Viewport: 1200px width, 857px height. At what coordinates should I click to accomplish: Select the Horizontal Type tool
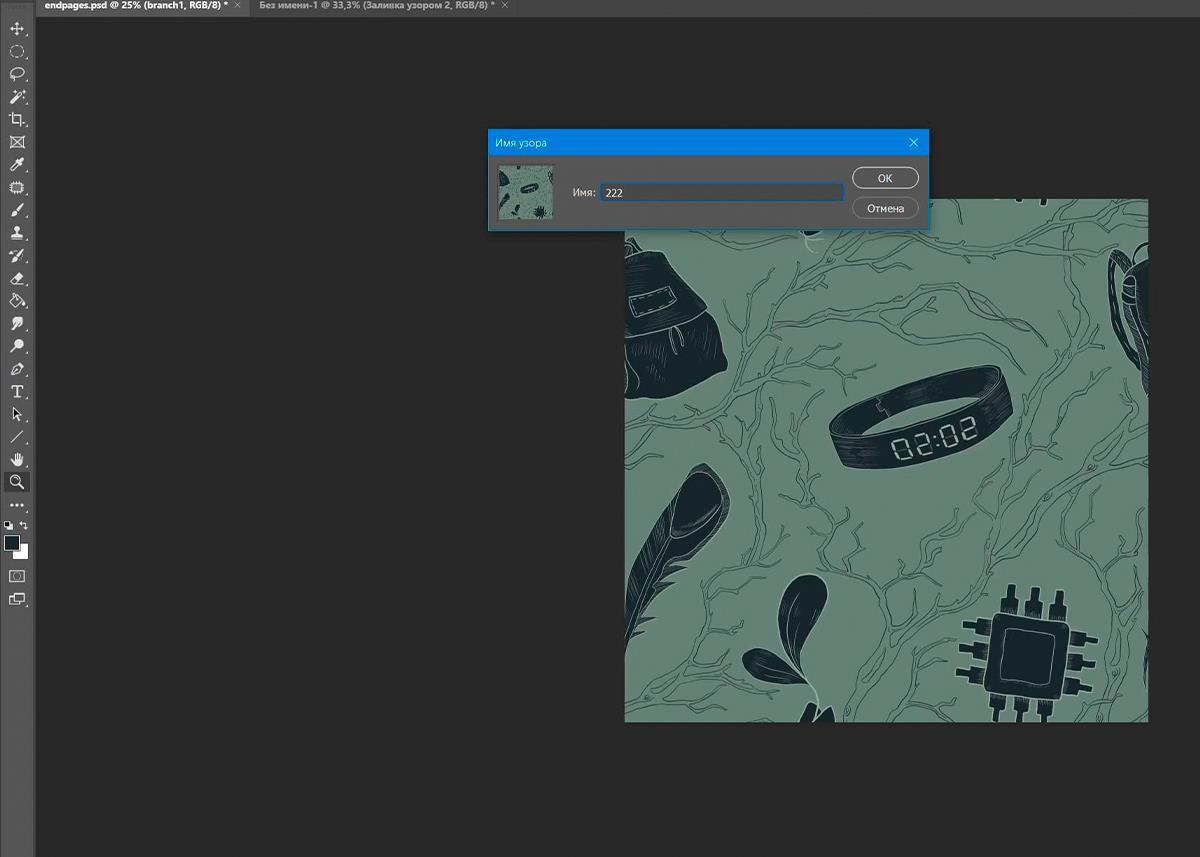point(17,391)
